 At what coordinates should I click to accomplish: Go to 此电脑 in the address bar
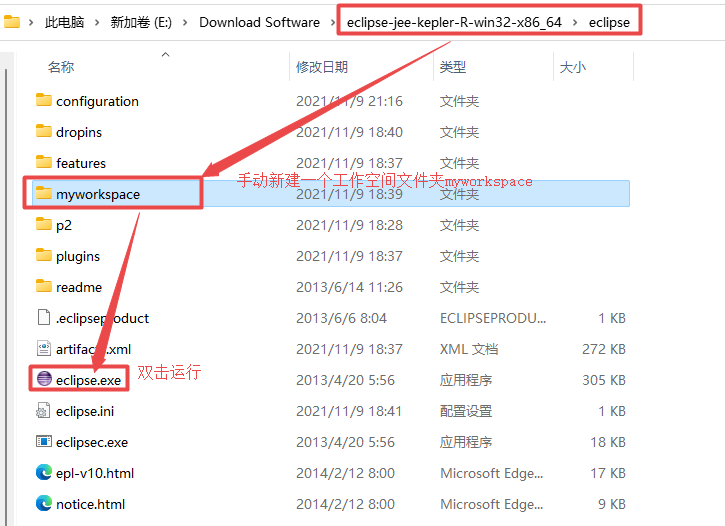click(x=64, y=22)
